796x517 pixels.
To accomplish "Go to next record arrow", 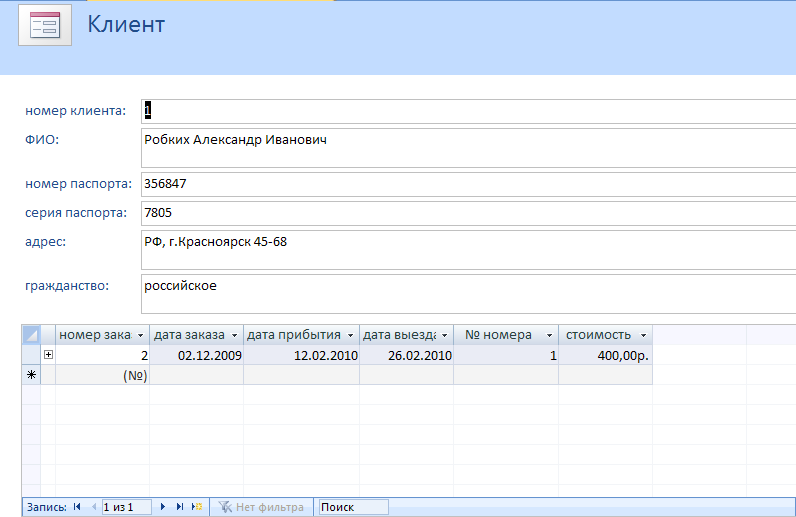I will (162, 506).
